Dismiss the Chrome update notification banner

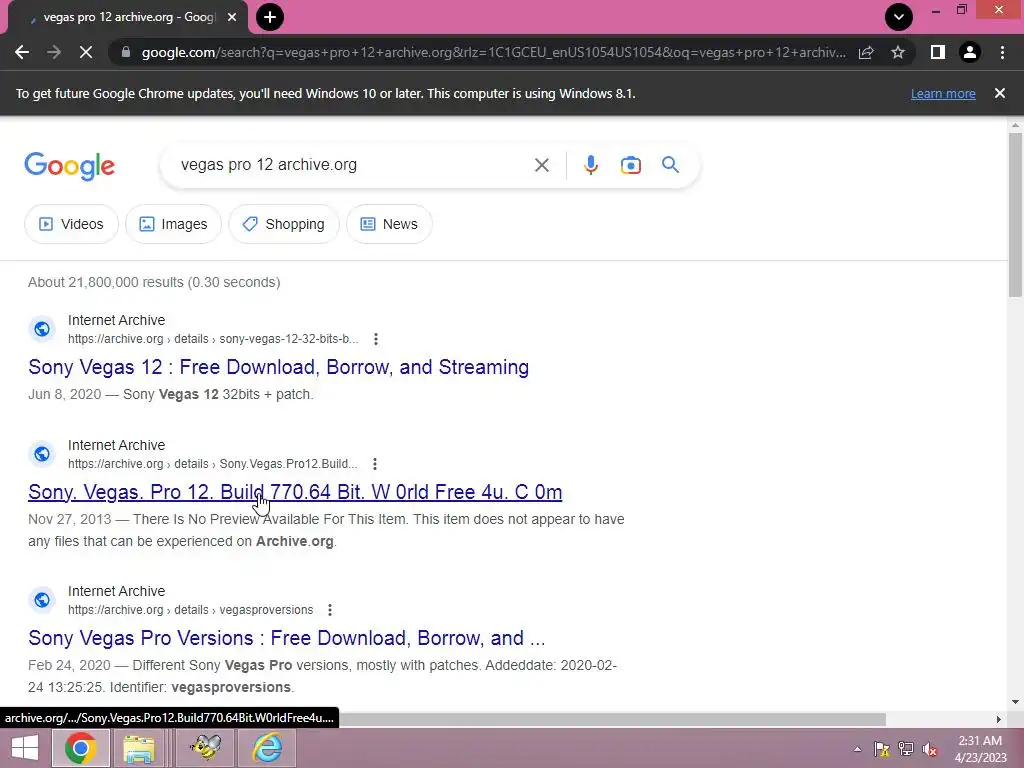tap(1000, 93)
